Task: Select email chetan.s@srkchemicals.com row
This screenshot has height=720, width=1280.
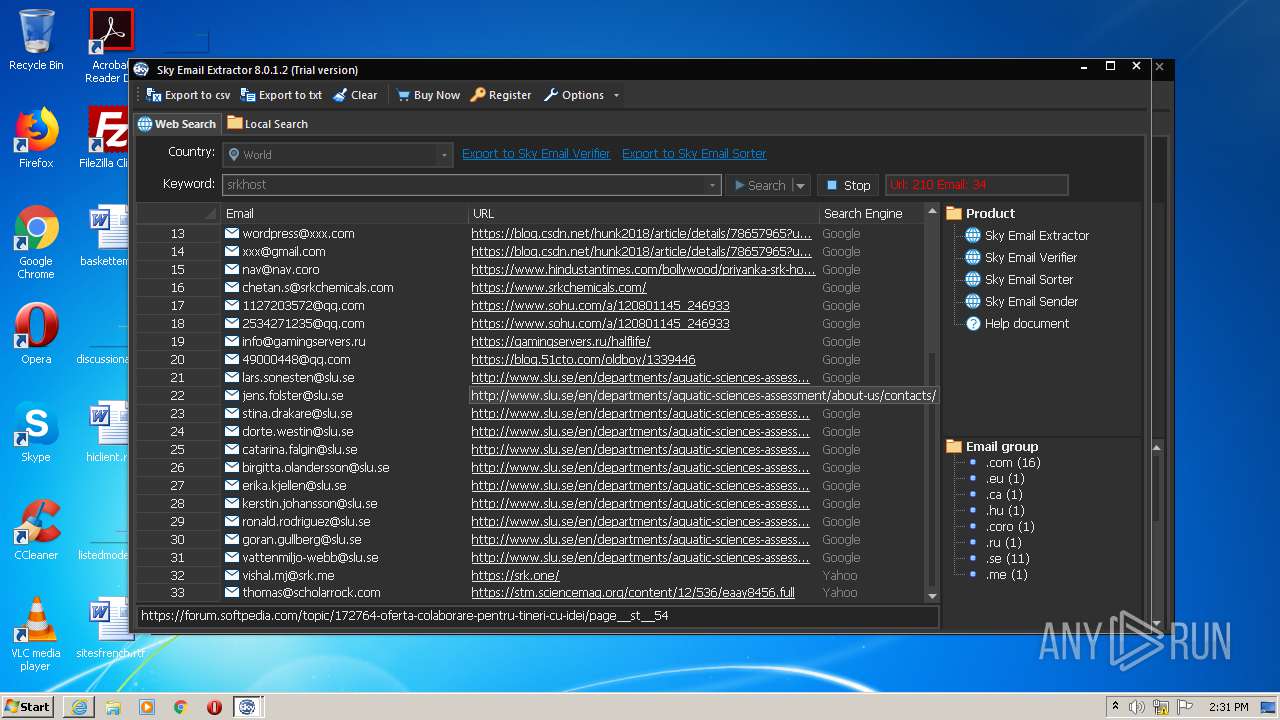Action: pos(317,288)
